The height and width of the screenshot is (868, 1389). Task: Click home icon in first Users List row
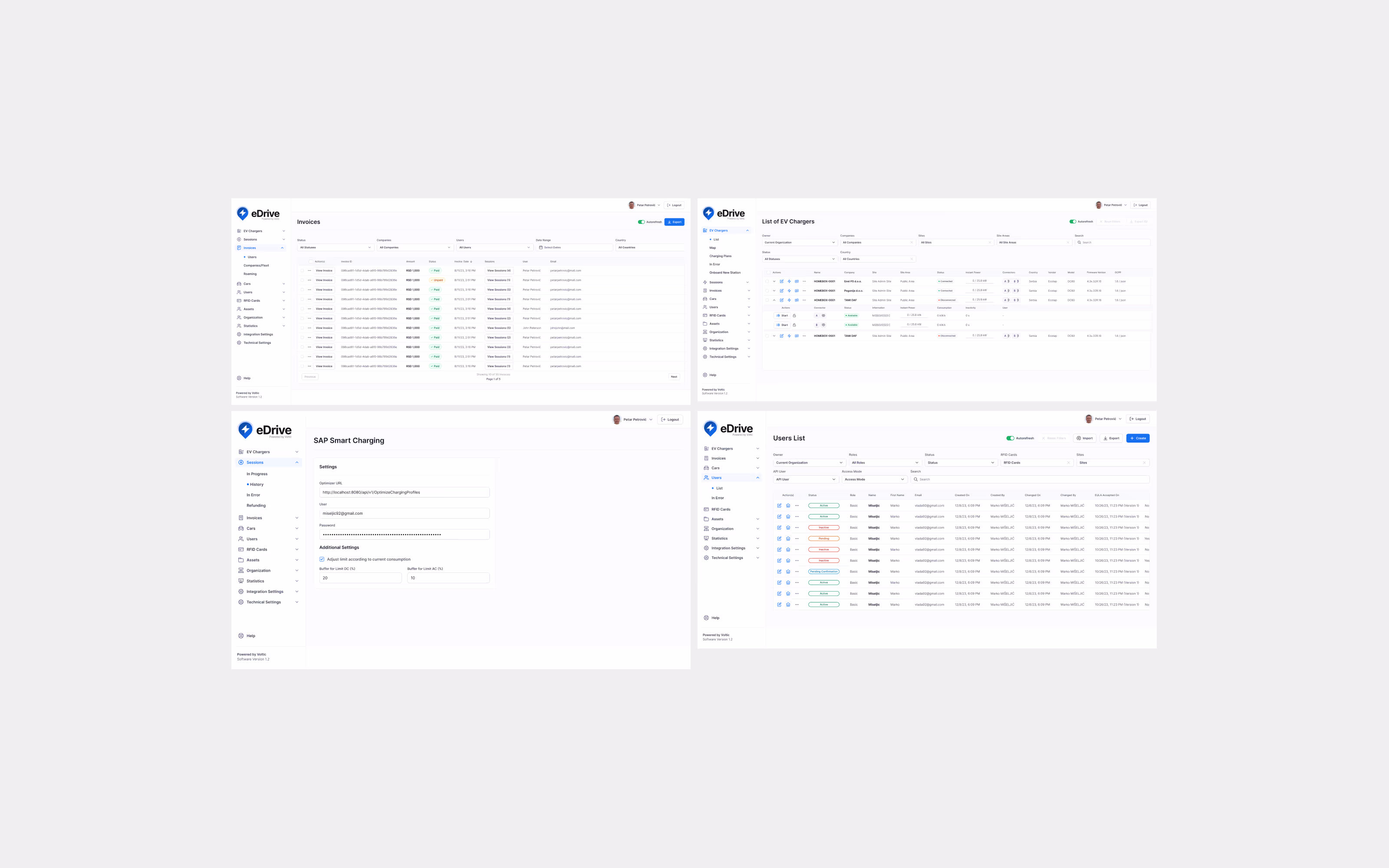(788, 506)
